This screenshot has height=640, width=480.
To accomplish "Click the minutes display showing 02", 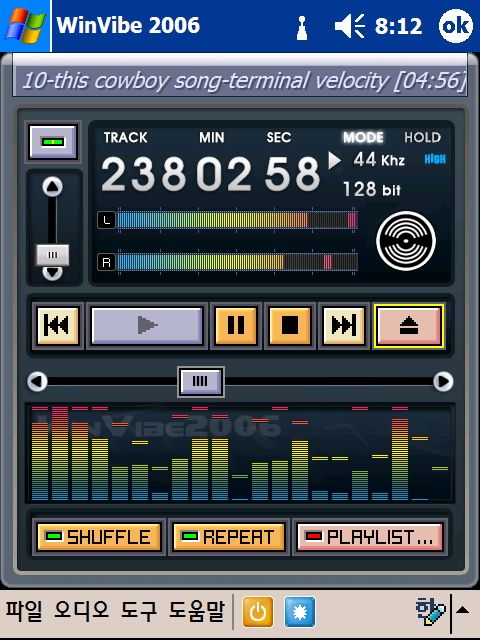I will click(224, 175).
